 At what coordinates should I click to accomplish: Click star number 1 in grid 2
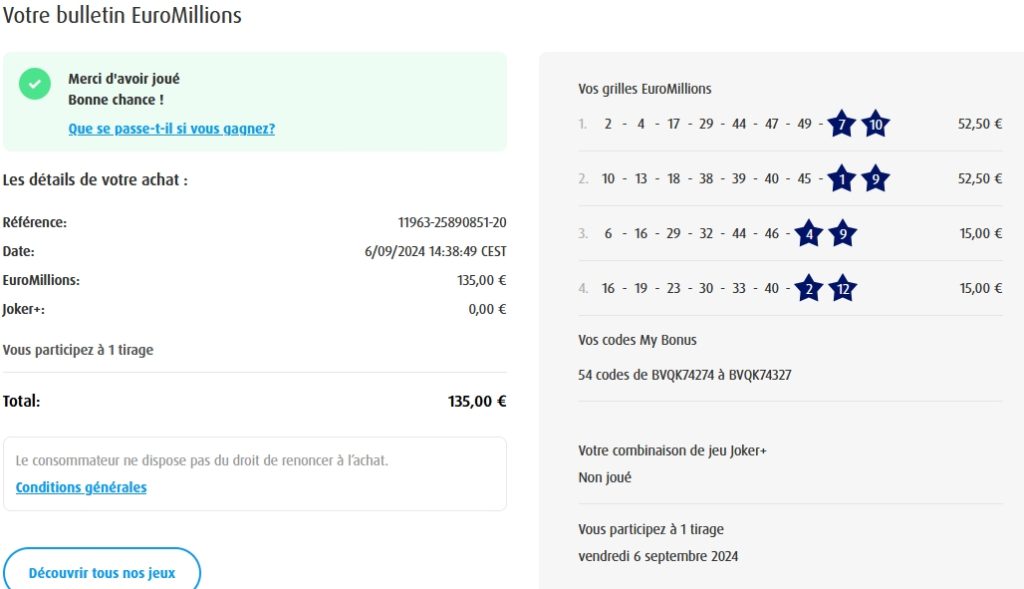click(x=842, y=179)
